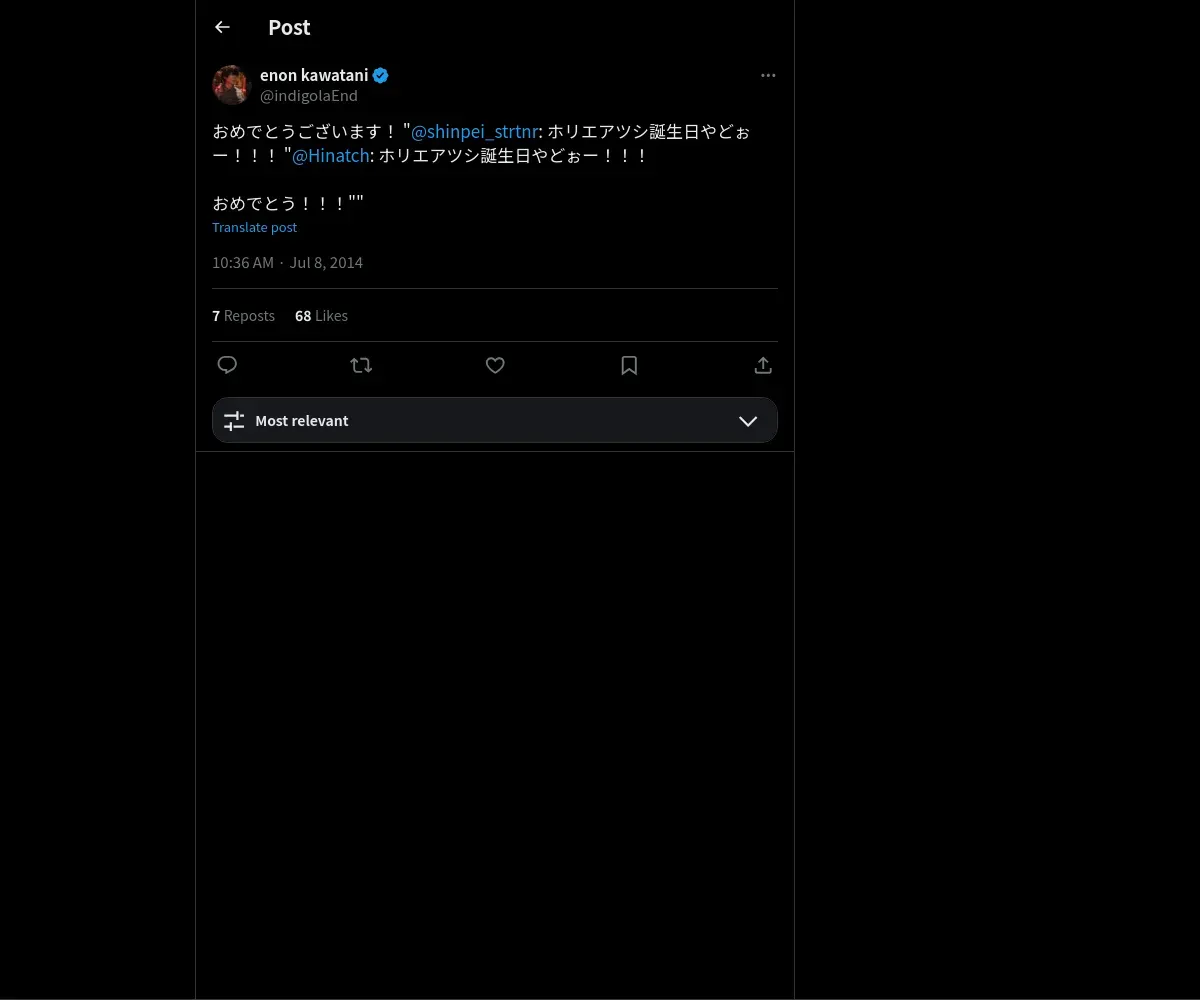The height and width of the screenshot is (1000, 1200).
Task: Expand the Most relevant chevron
Action: 748,421
